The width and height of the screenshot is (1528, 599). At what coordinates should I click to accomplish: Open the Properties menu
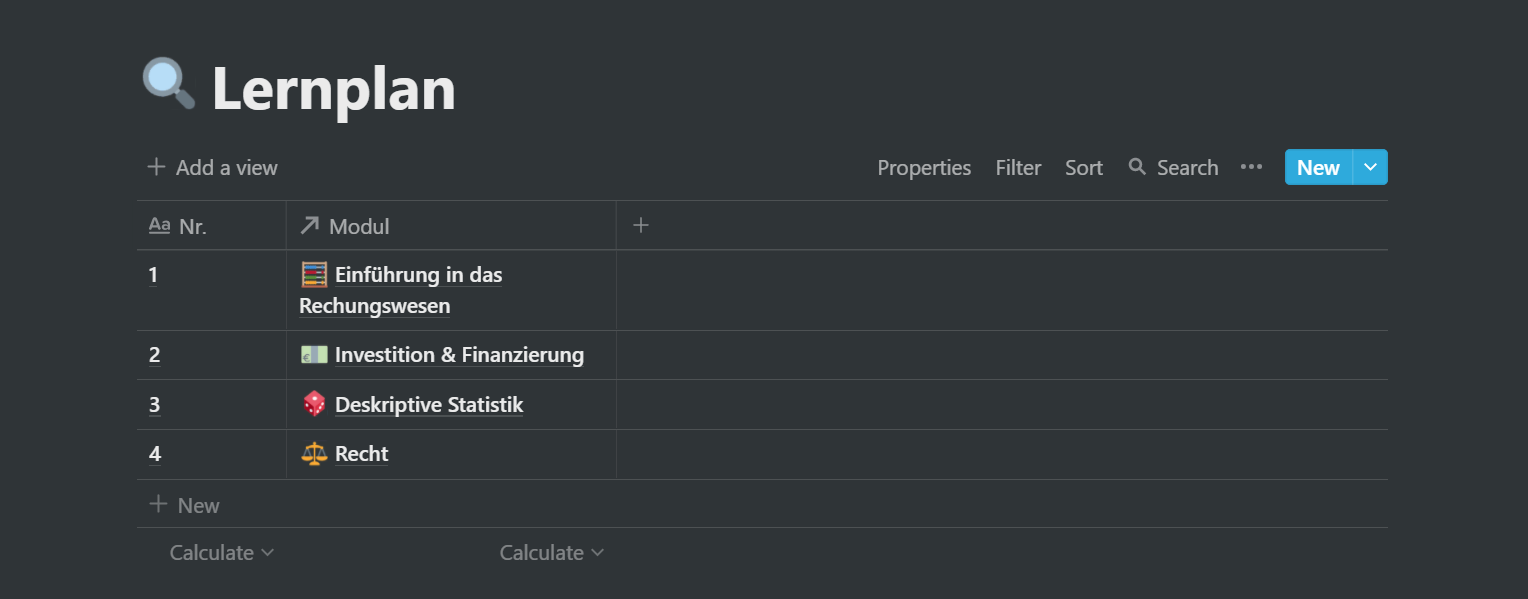pos(924,168)
